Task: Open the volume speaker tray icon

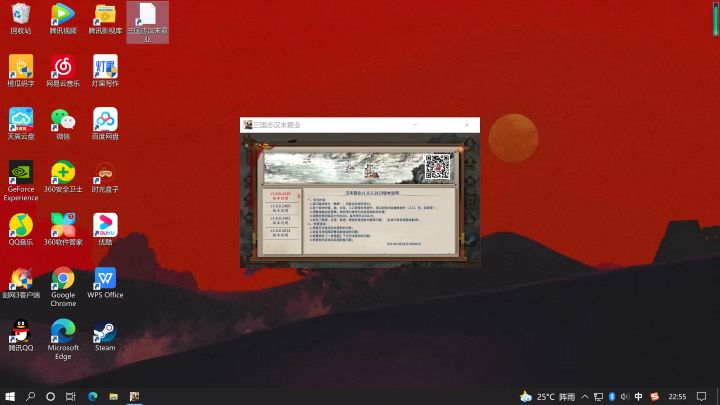Action: pyautogui.click(x=625, y=397)
